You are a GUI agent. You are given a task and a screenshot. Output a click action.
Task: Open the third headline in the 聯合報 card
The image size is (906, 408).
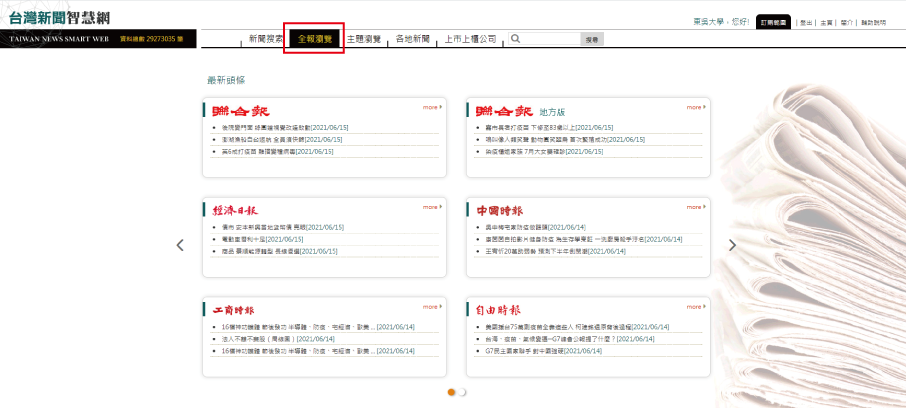pos(277,151)
